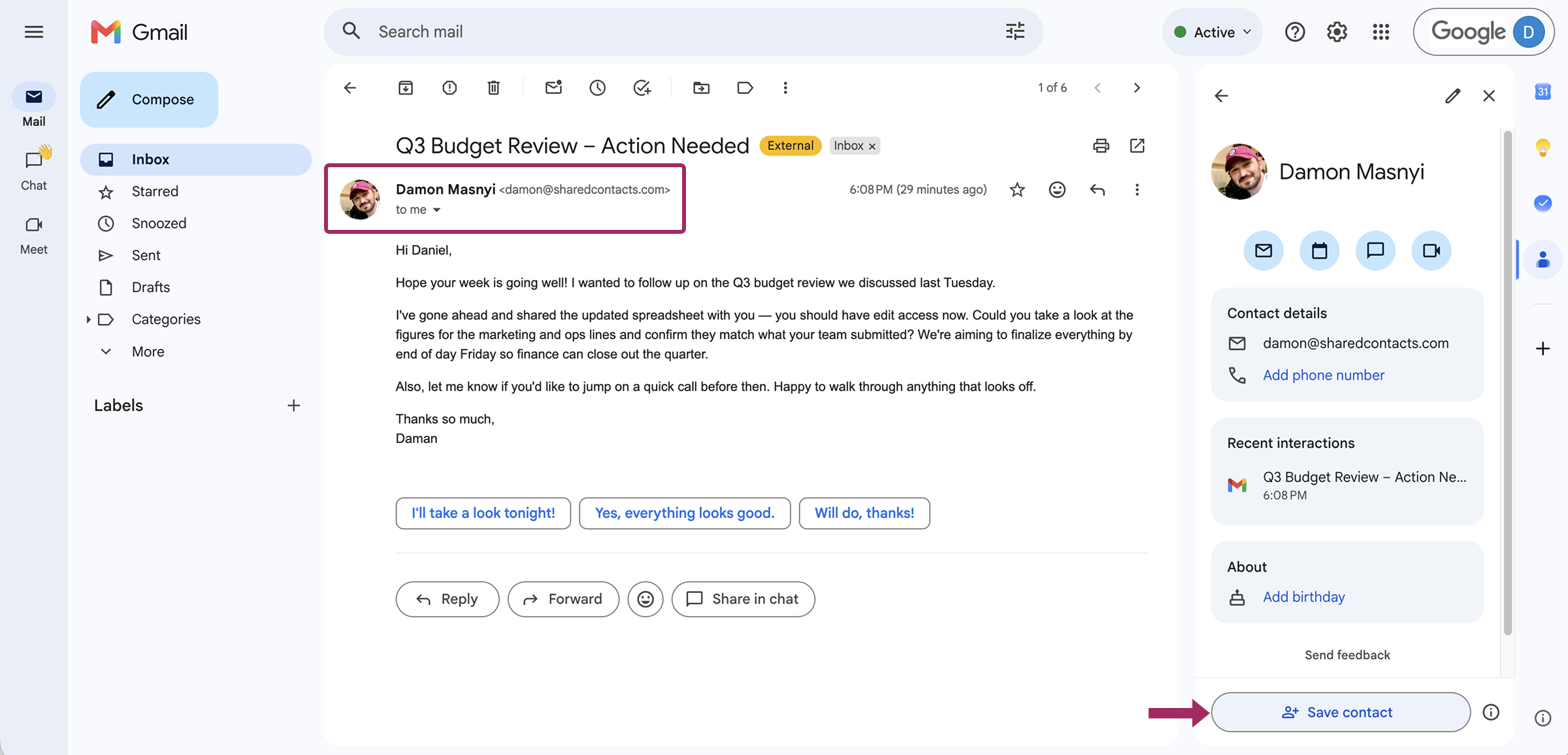1568x755 pixels.
Task: Send smart reply 'Yes, everything looks good.'
Action: (684, 513)
